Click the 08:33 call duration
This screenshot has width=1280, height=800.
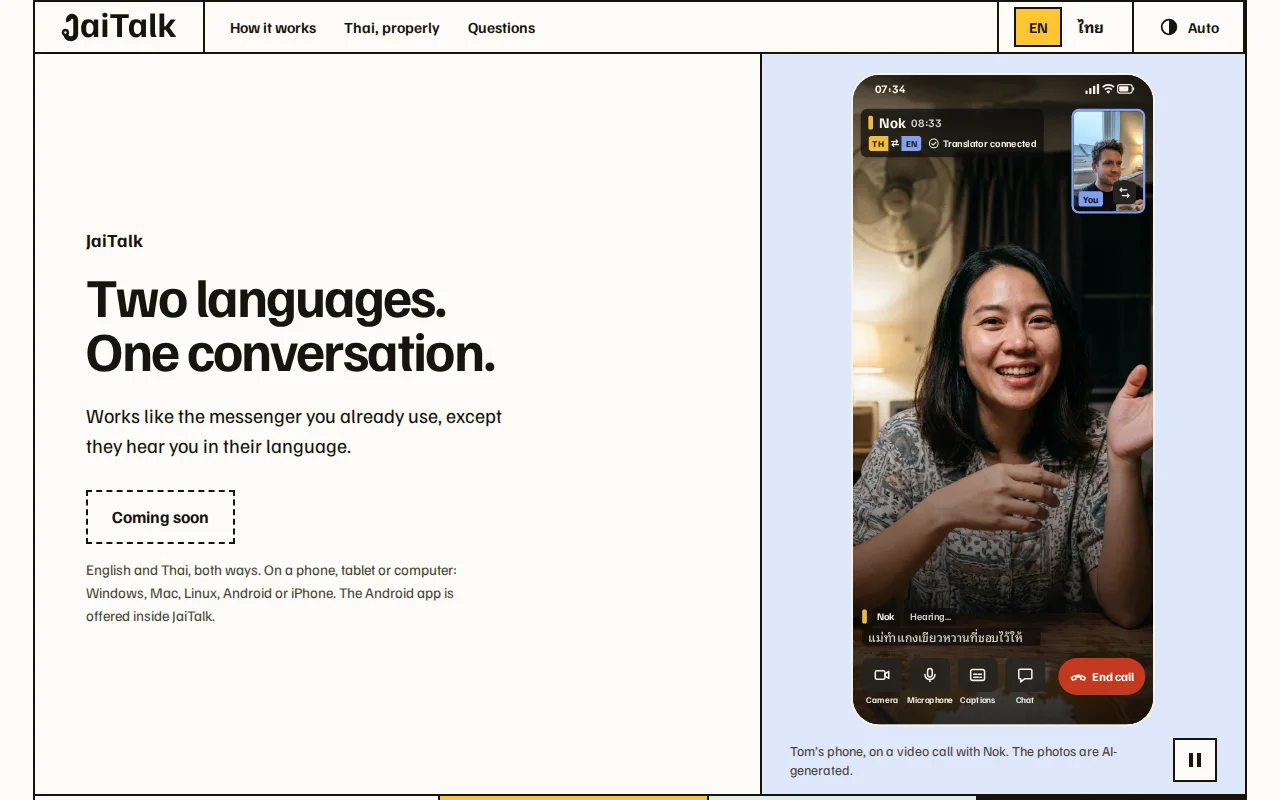(x=926, y=124)
